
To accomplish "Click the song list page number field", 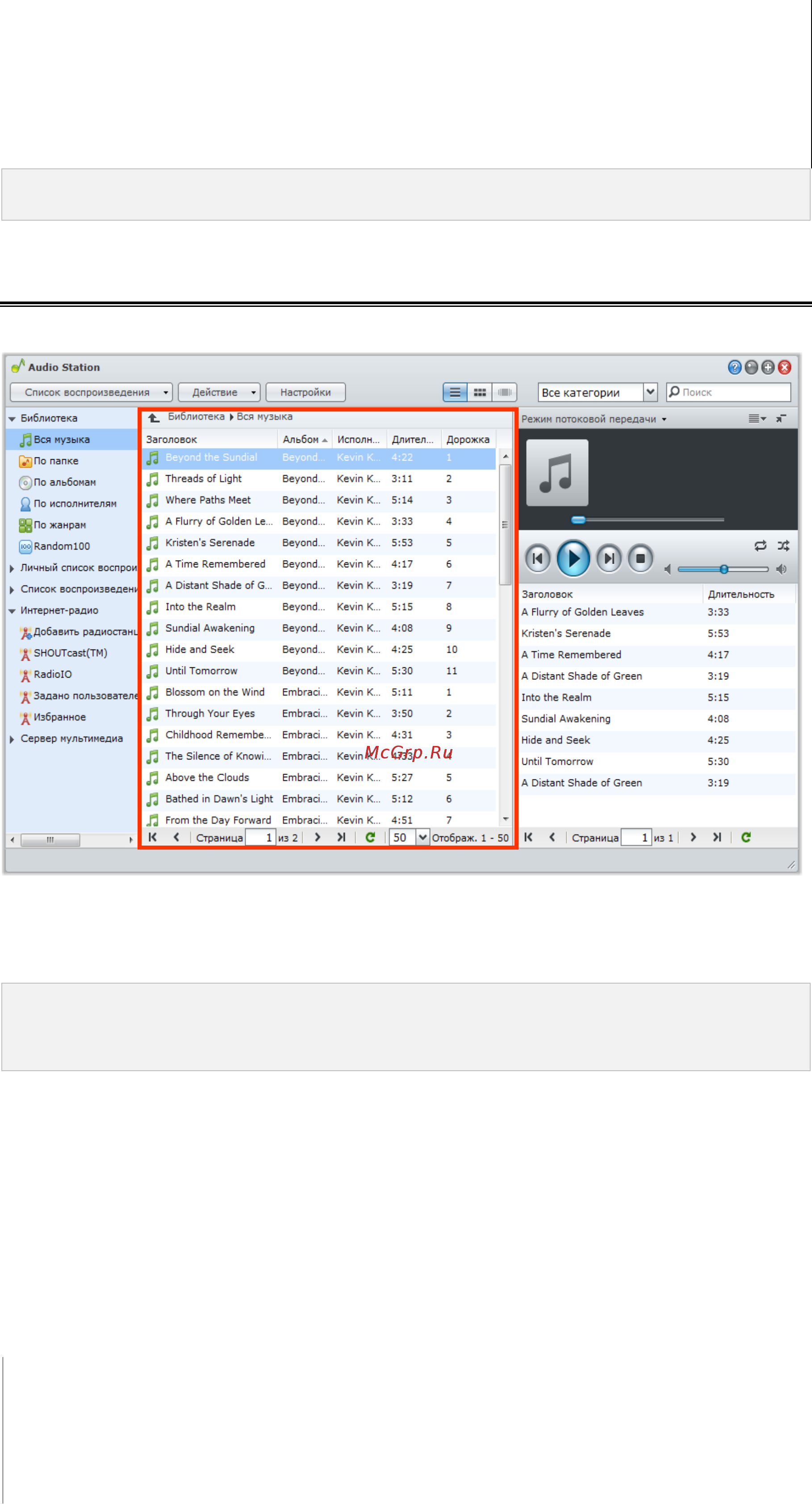I will [x=260, y=837].
